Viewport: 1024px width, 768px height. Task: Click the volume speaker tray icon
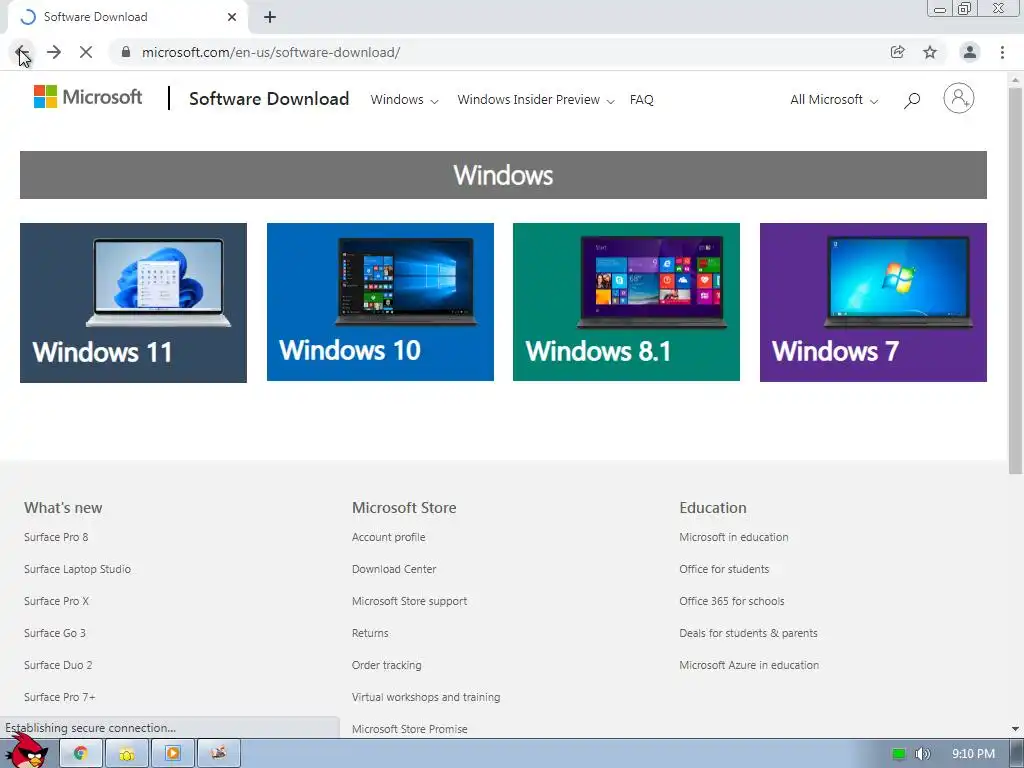coord(922,754)
